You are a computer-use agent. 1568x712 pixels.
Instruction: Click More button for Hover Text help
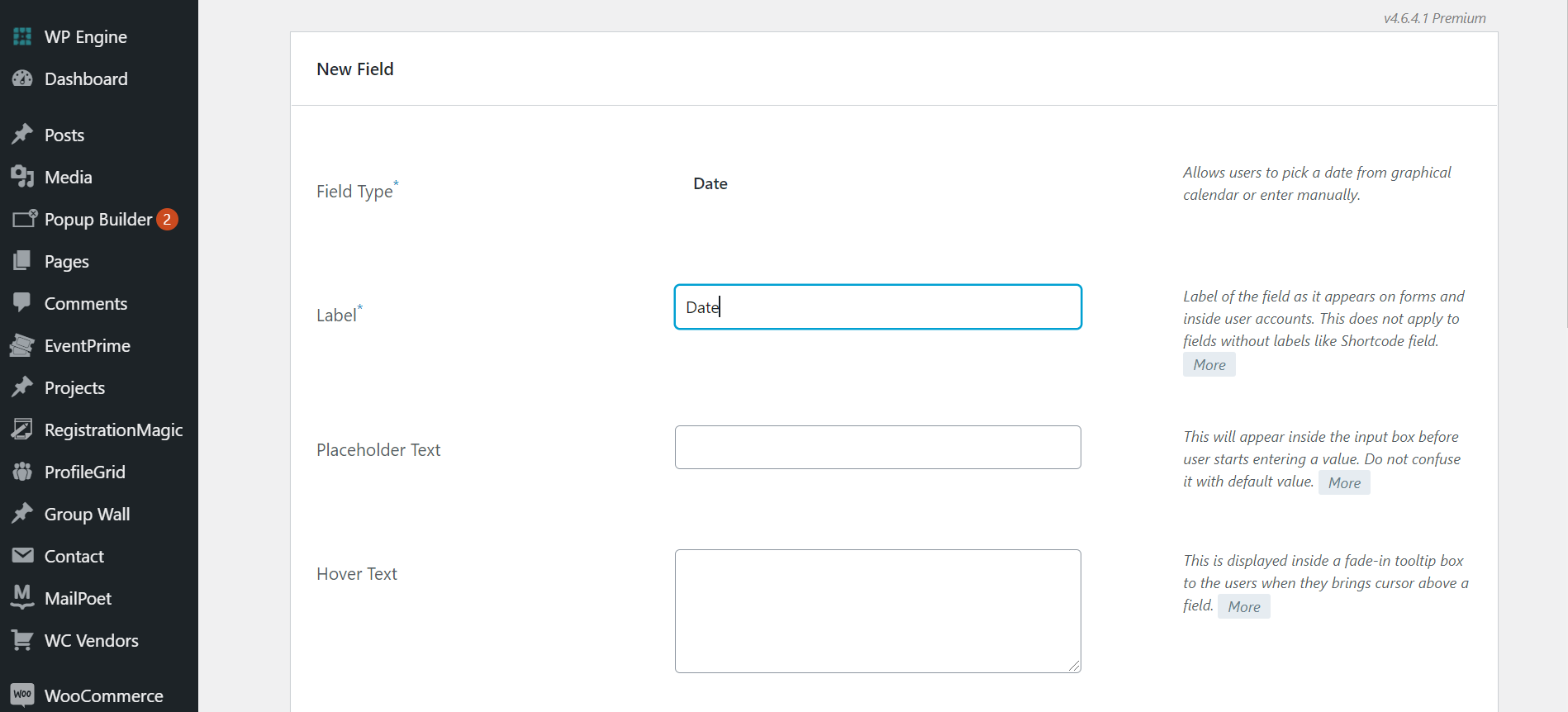[1243, 607]
